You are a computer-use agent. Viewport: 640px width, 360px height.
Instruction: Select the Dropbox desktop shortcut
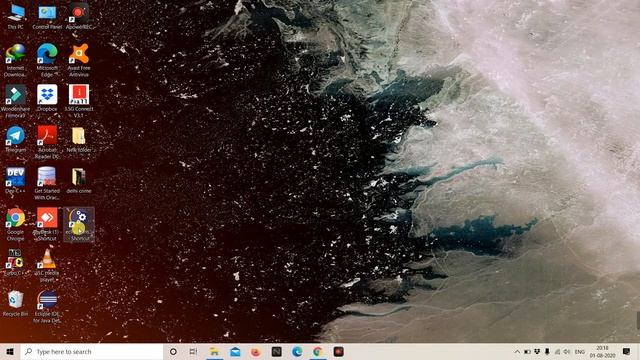click(47, 98)
